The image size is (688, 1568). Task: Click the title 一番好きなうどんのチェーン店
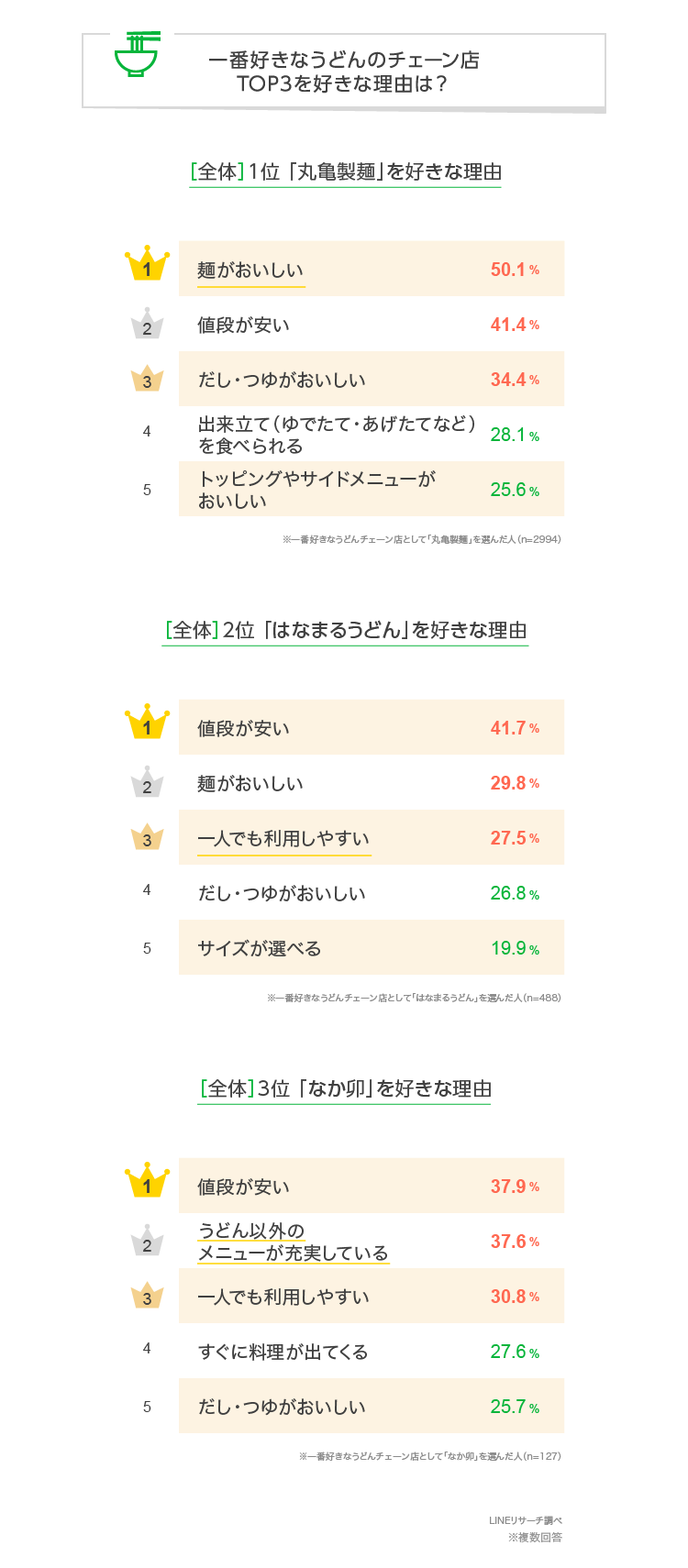(x=344, y=61)
